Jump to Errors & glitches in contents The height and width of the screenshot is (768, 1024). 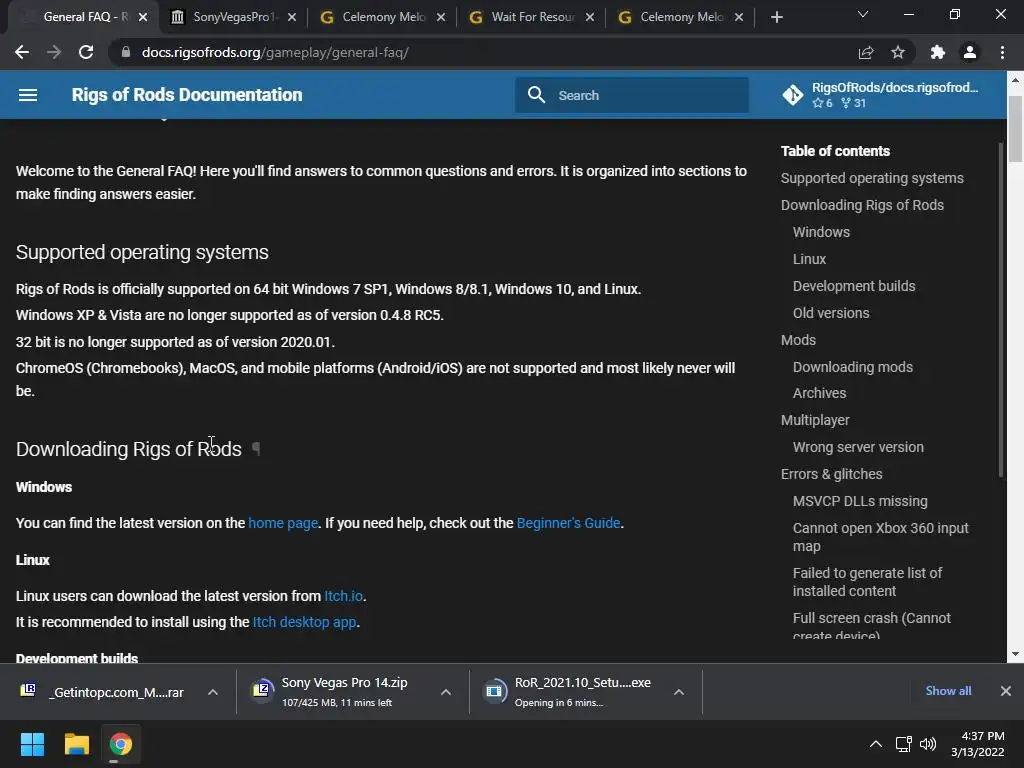(831, 474)
